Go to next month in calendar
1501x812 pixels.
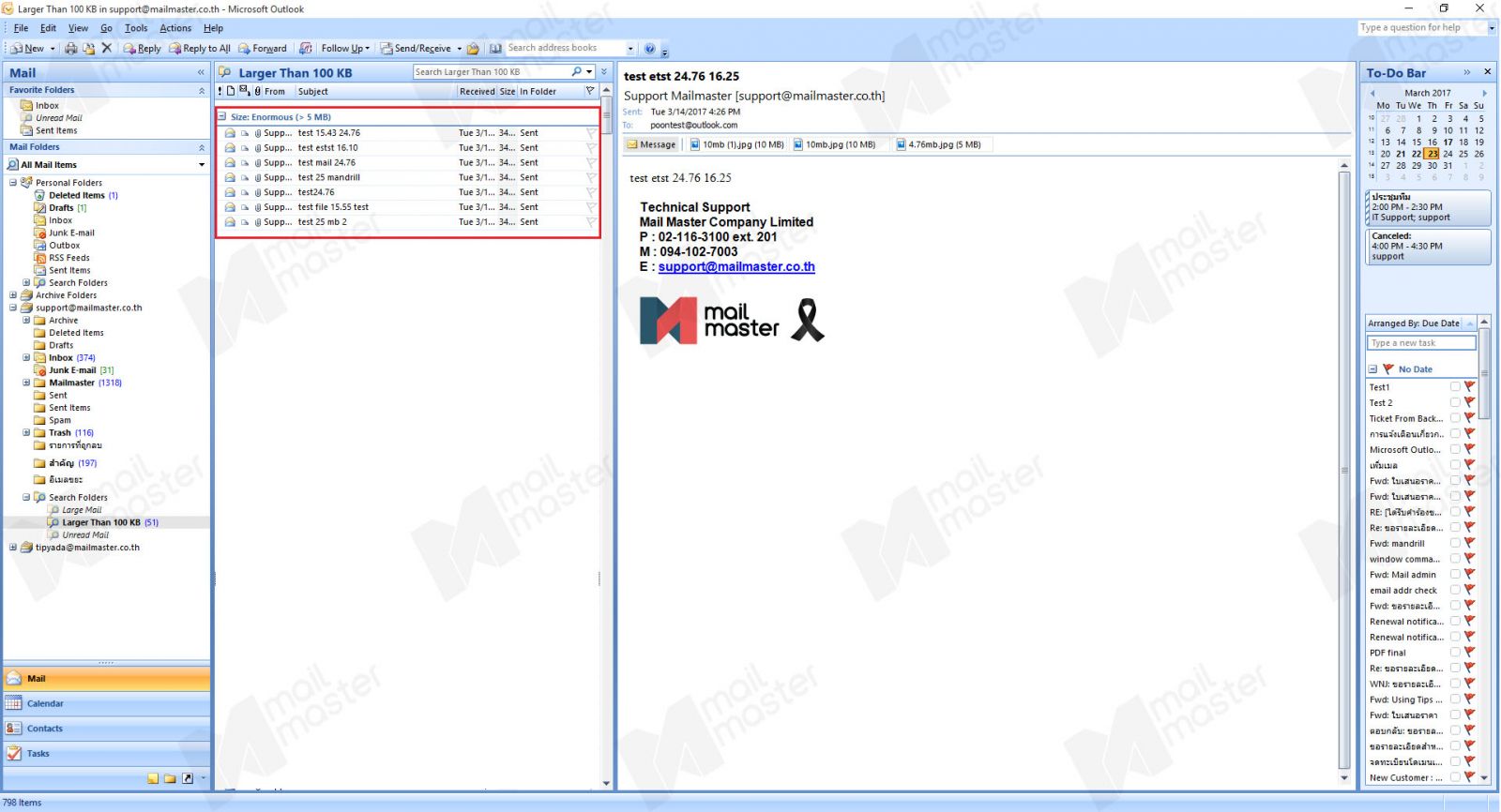1484,93
